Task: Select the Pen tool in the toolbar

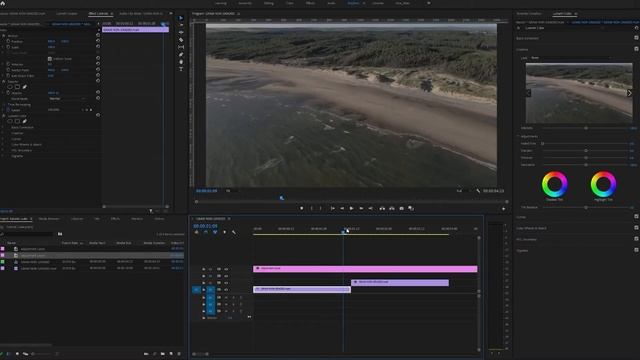Action: [181, 55]
